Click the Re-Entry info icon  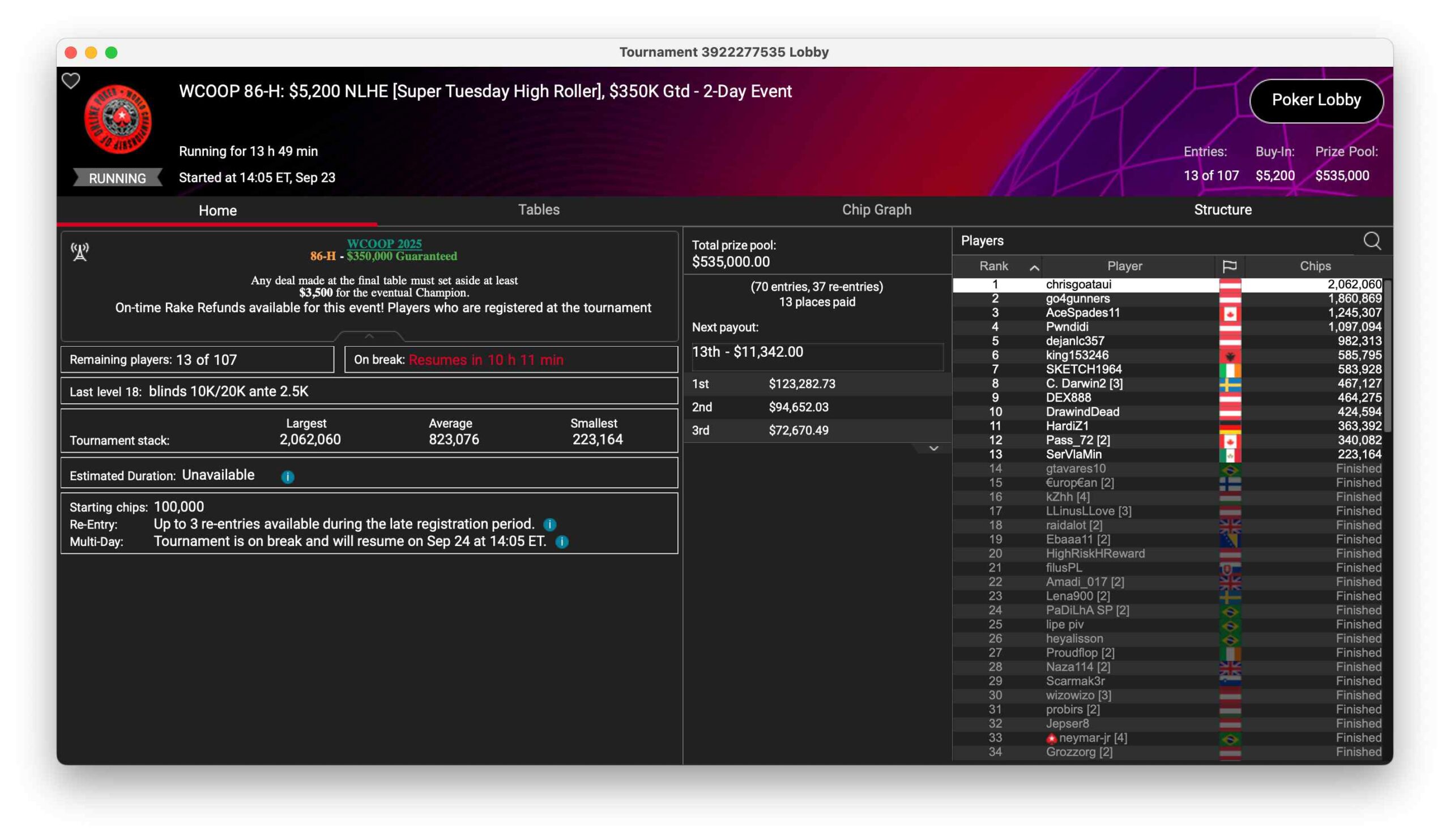pyautogui.click(x=549, y=524)
